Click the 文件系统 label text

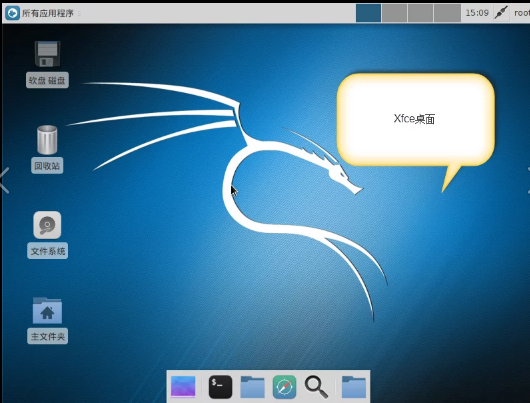(48, 251)
